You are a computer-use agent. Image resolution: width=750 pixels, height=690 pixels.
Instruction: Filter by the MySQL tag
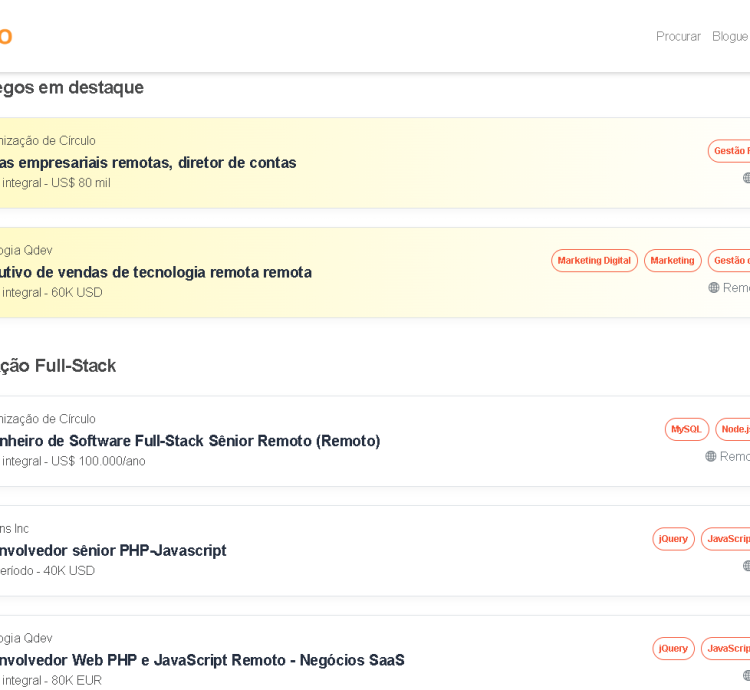(687, 429)
